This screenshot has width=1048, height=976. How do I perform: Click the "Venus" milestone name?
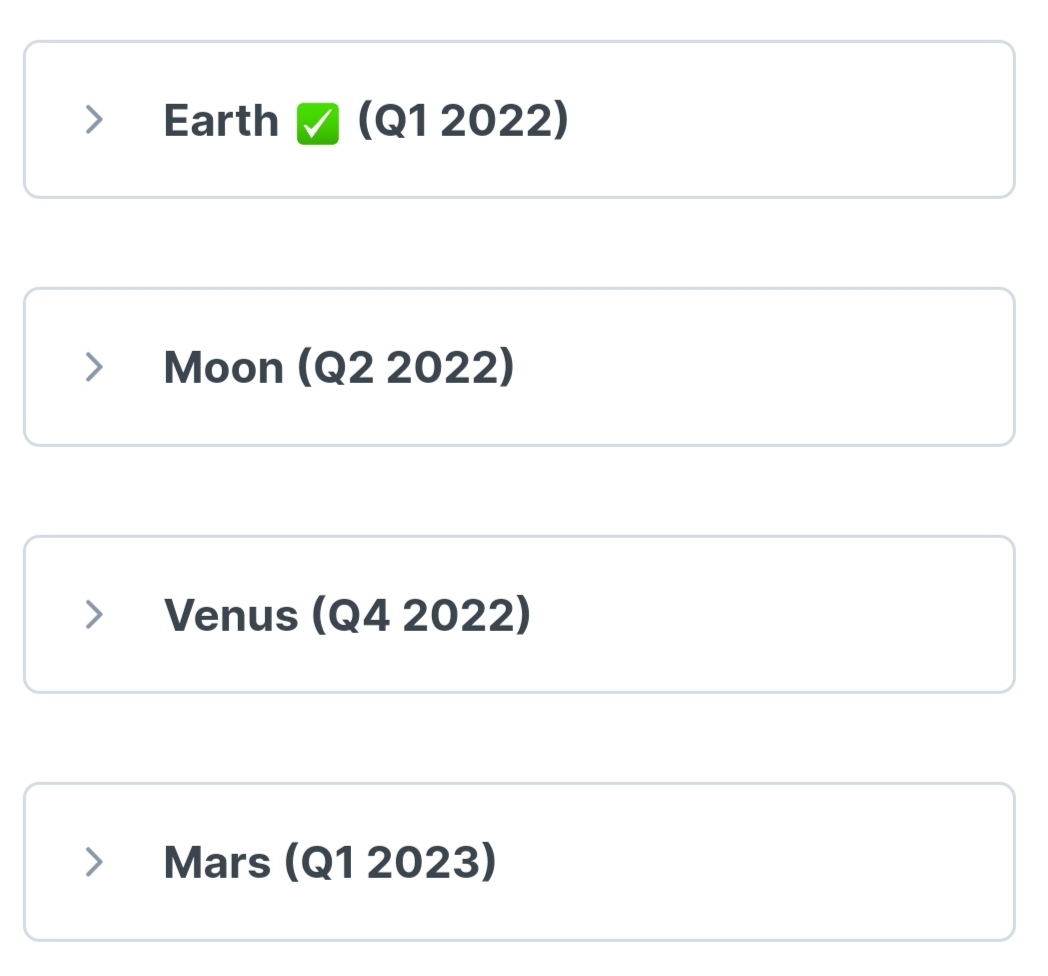231,615
